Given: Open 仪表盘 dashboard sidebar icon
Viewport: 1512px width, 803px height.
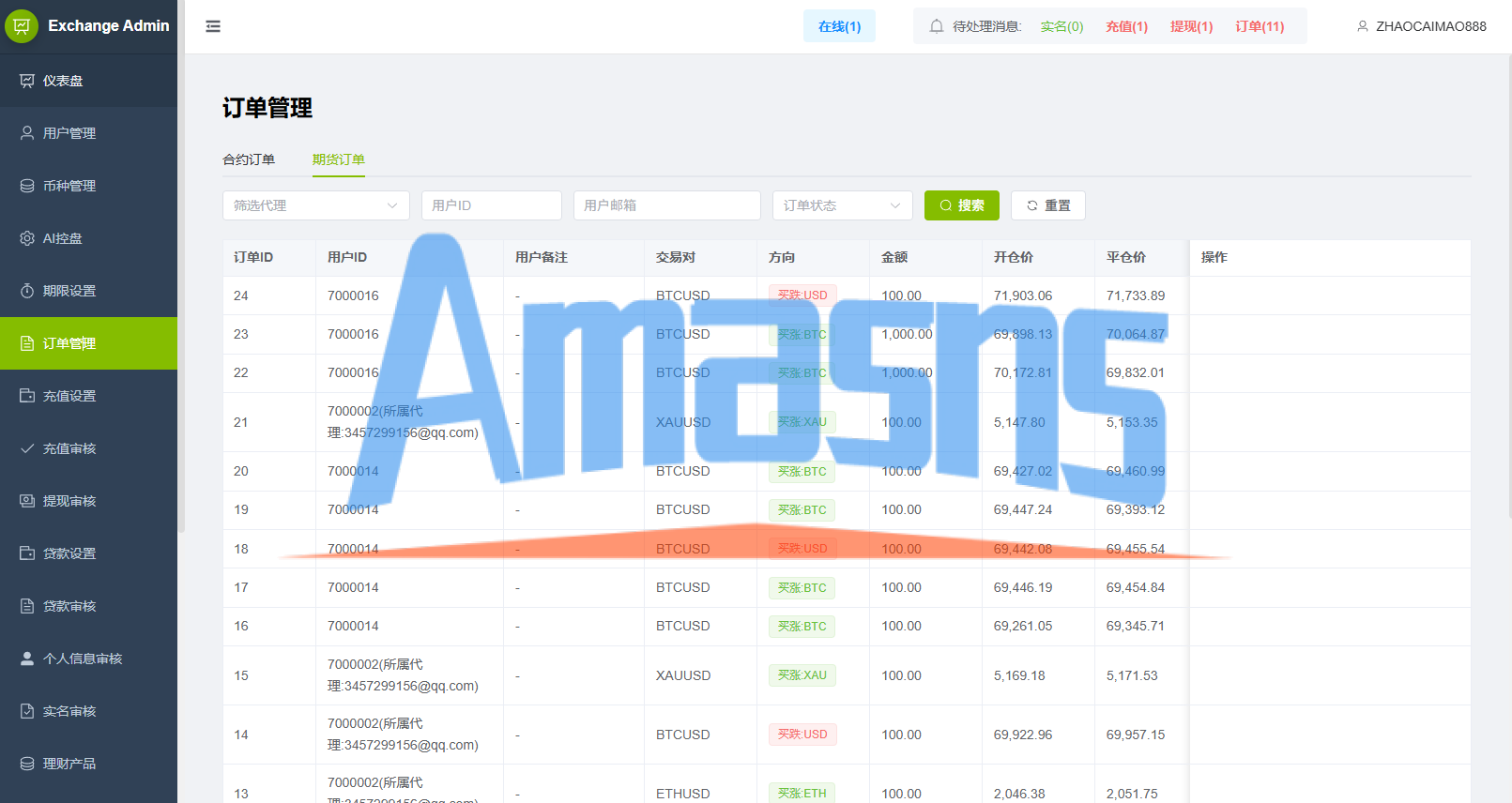Looking at the screenshot, I should point(27,81).
